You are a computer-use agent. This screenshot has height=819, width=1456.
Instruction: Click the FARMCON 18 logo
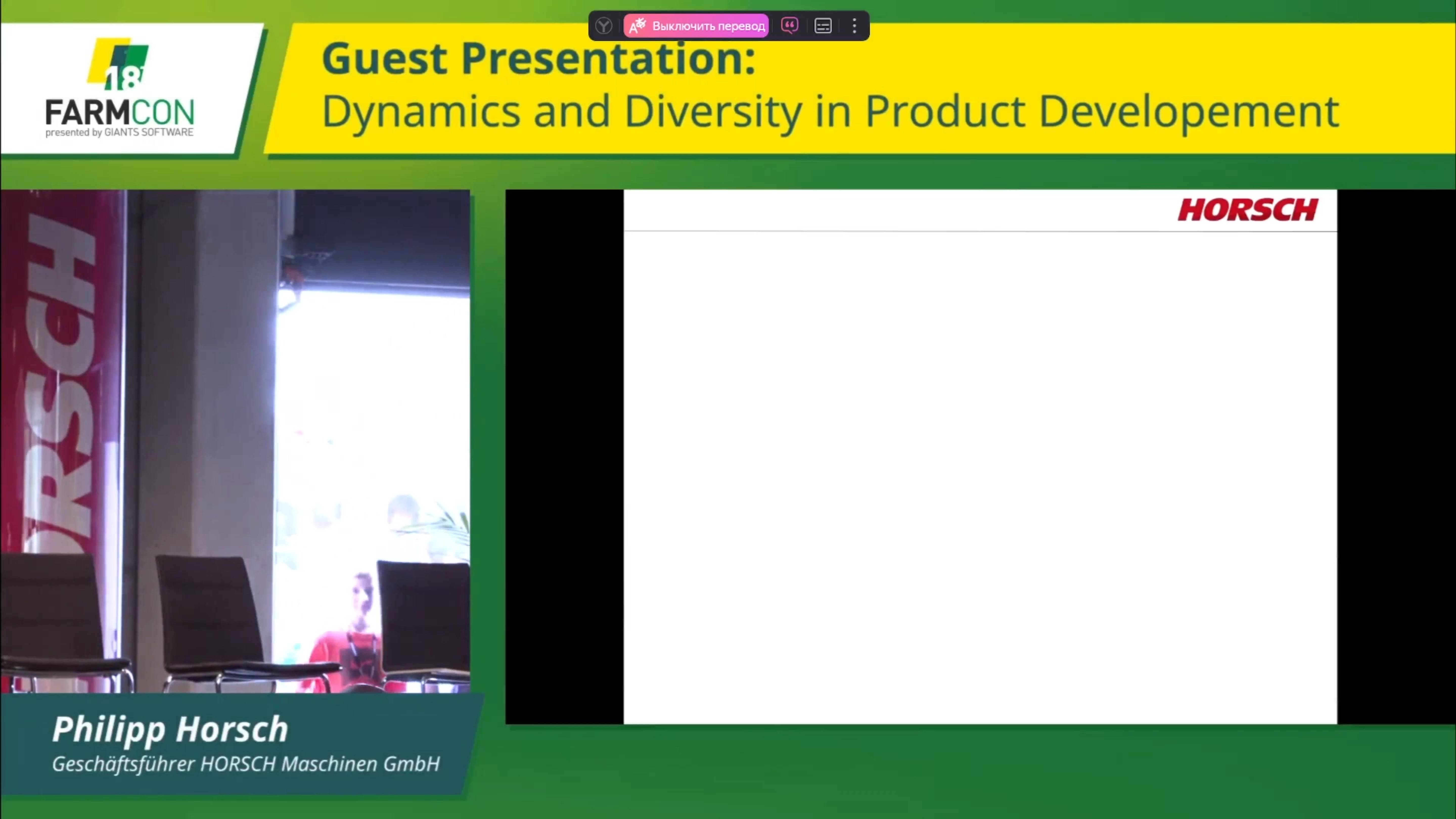(120, 88)
